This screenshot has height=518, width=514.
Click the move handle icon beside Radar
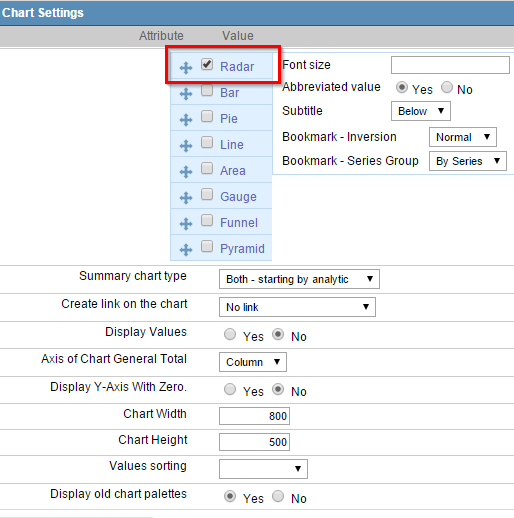point(186,68)
